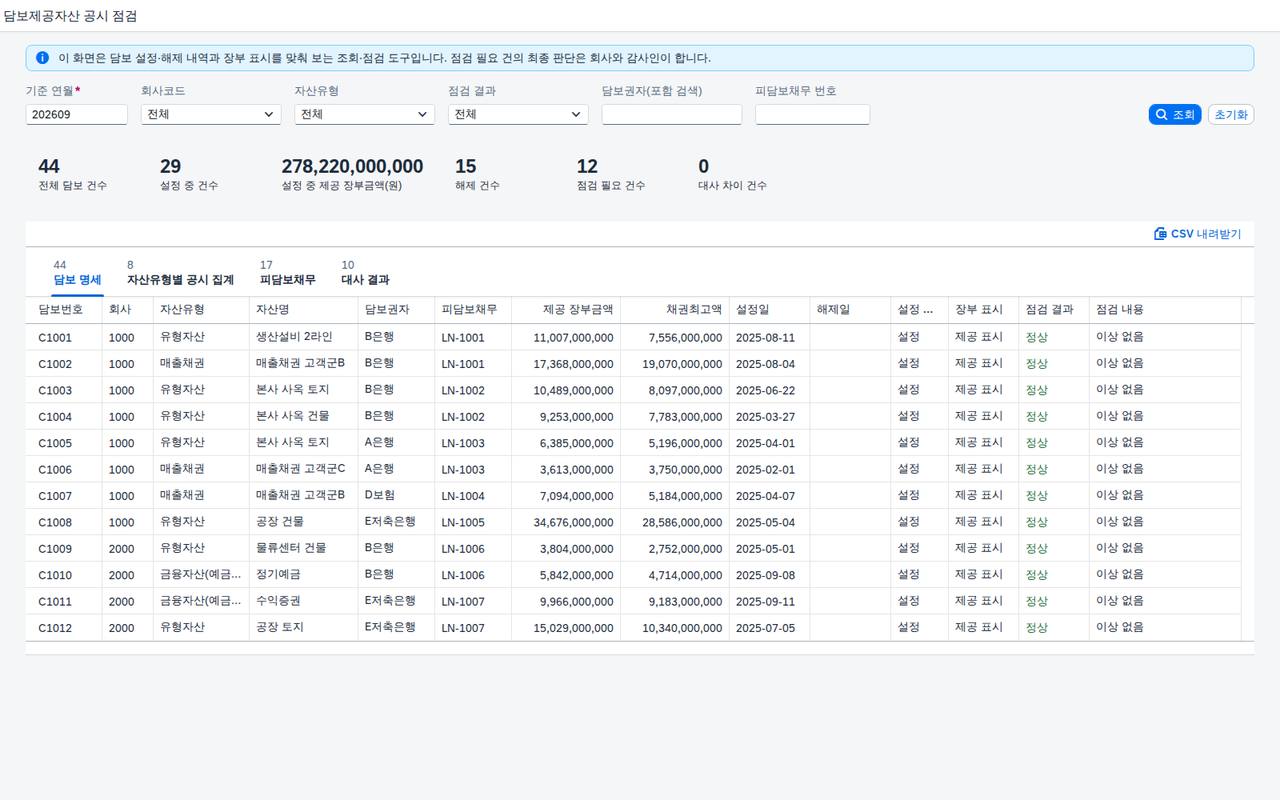Click the 물류센터 건물 asset name cell
Image resolution: width=1280 pixels, height=800 pixels.
(304, 548)
